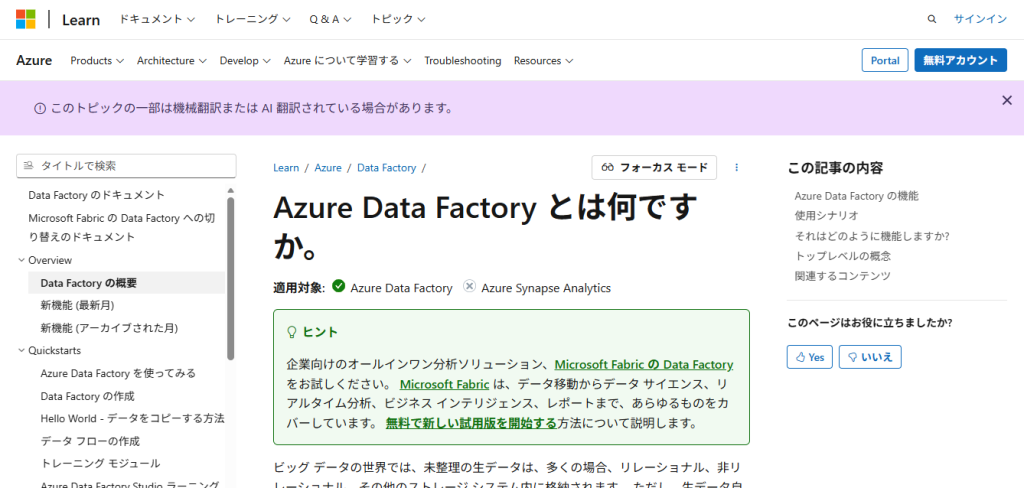Viewport: 1024px width, 488px height.
Task: Jump to 使用シナリオ section
Action: 826,215
